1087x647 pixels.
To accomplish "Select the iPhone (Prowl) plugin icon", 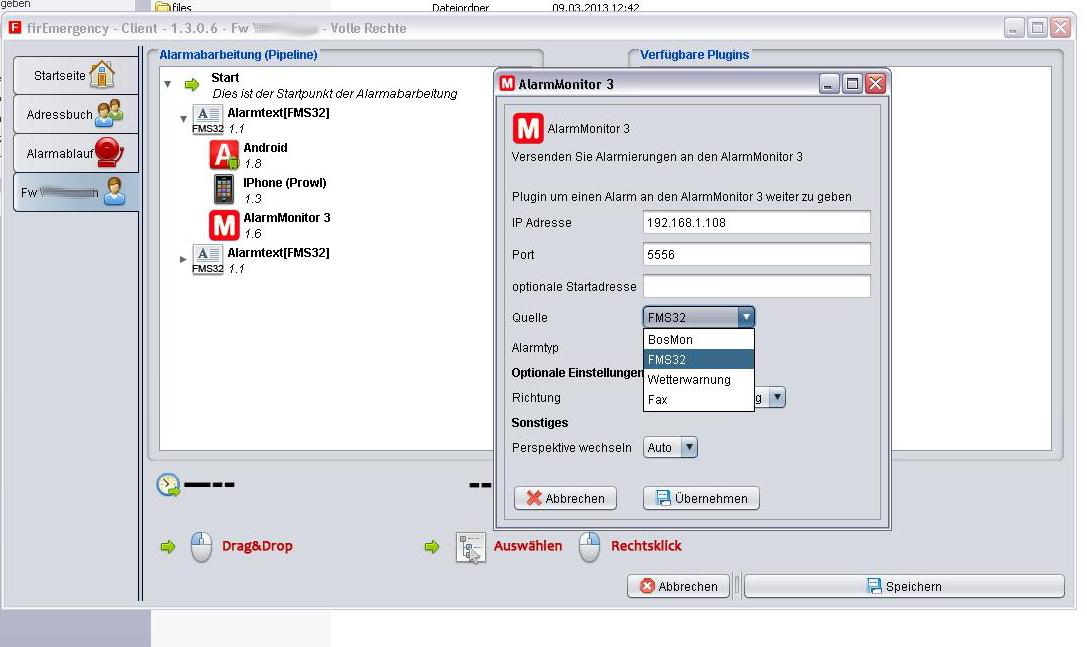I will tap(224, 190).
